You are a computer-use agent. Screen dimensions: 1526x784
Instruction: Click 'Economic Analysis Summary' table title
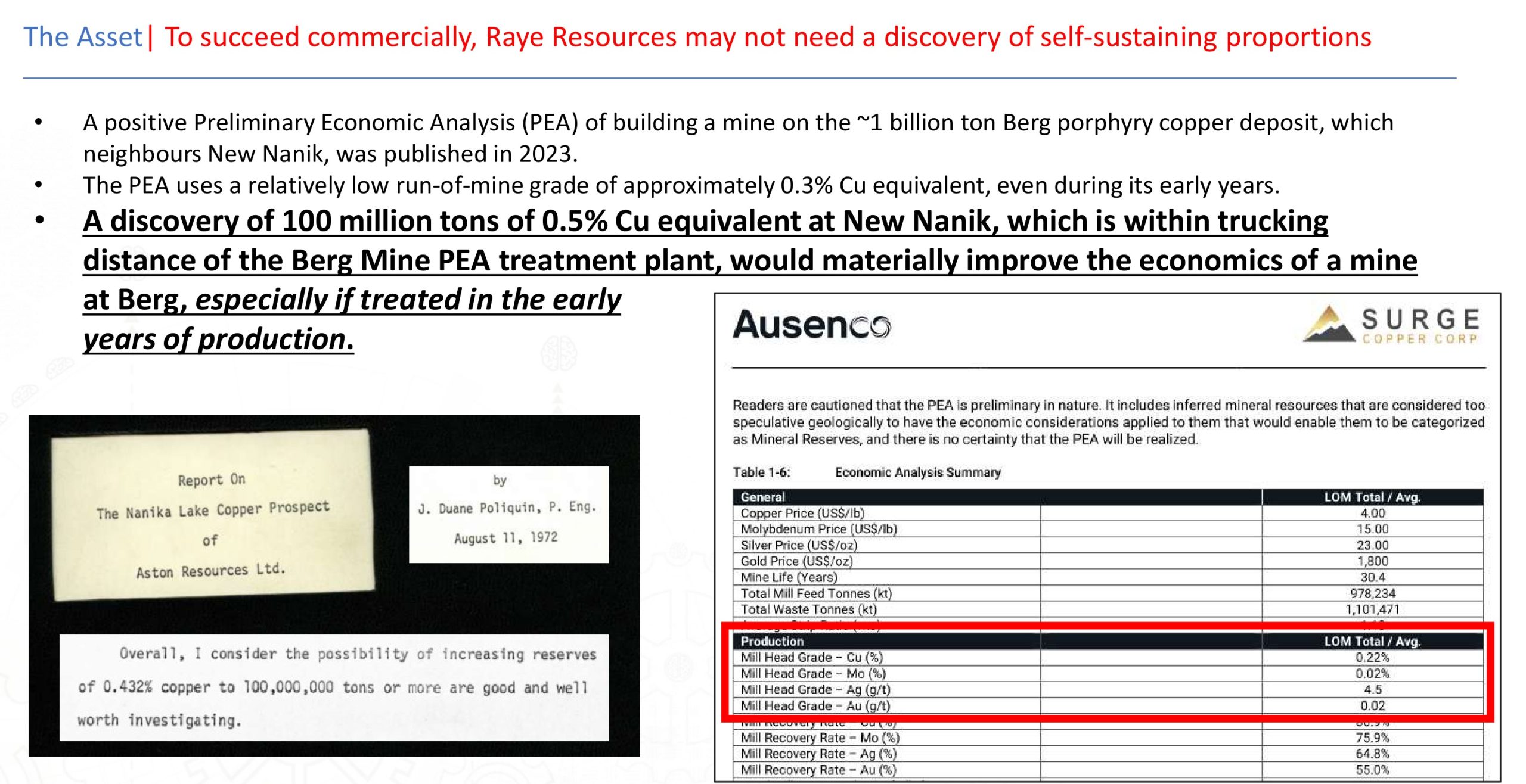[917, 472]
